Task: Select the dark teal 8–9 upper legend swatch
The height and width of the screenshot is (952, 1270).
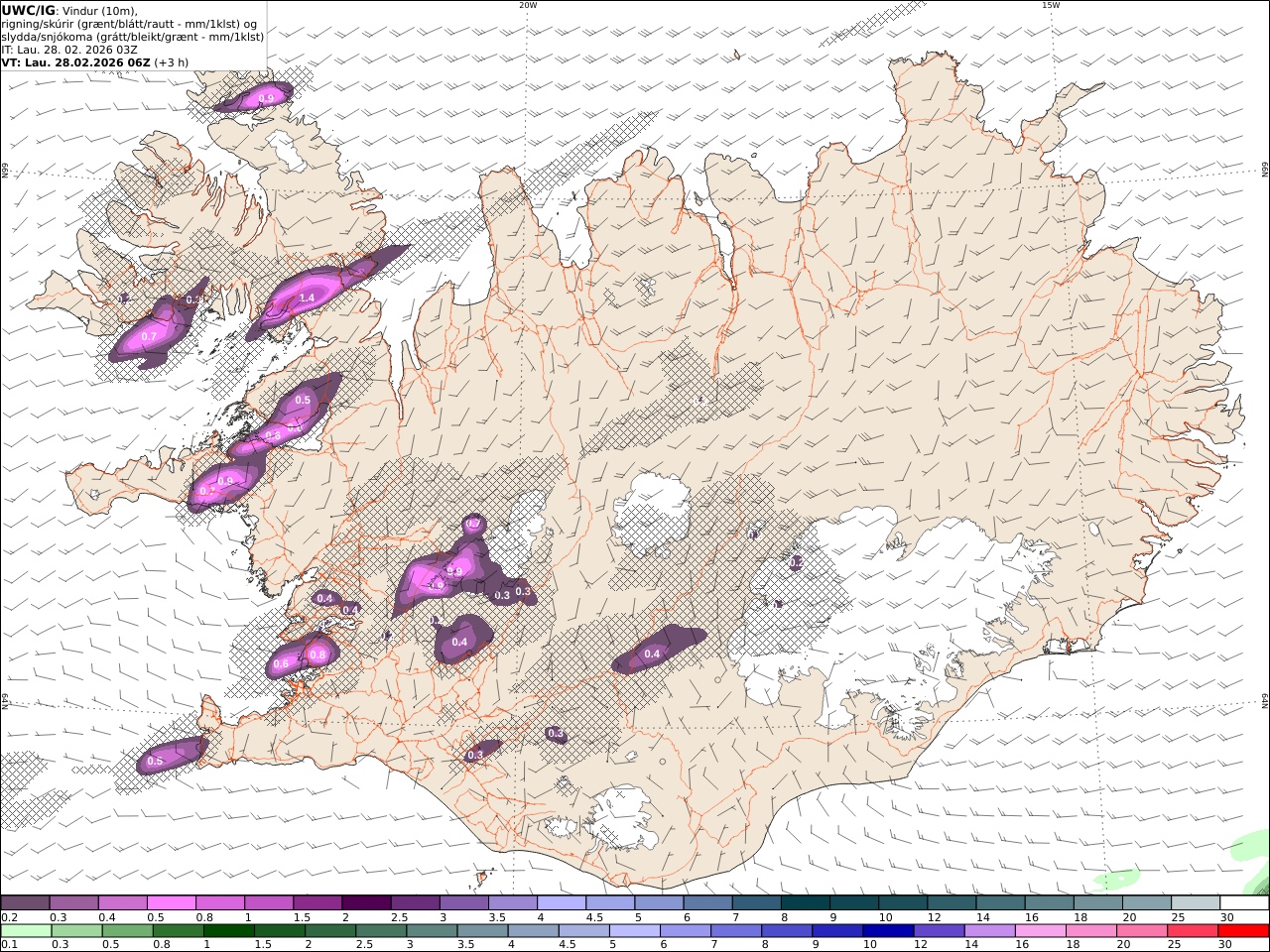Action: (x=806, y=902)
